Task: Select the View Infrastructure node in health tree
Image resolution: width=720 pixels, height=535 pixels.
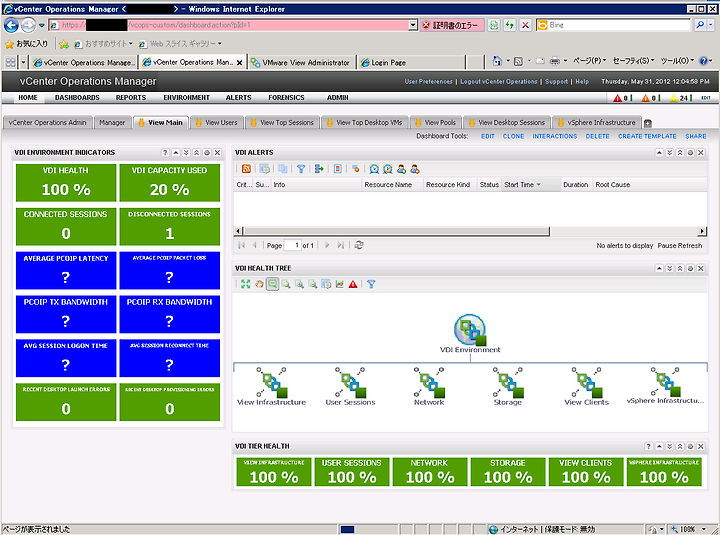Action: (271, 386)
